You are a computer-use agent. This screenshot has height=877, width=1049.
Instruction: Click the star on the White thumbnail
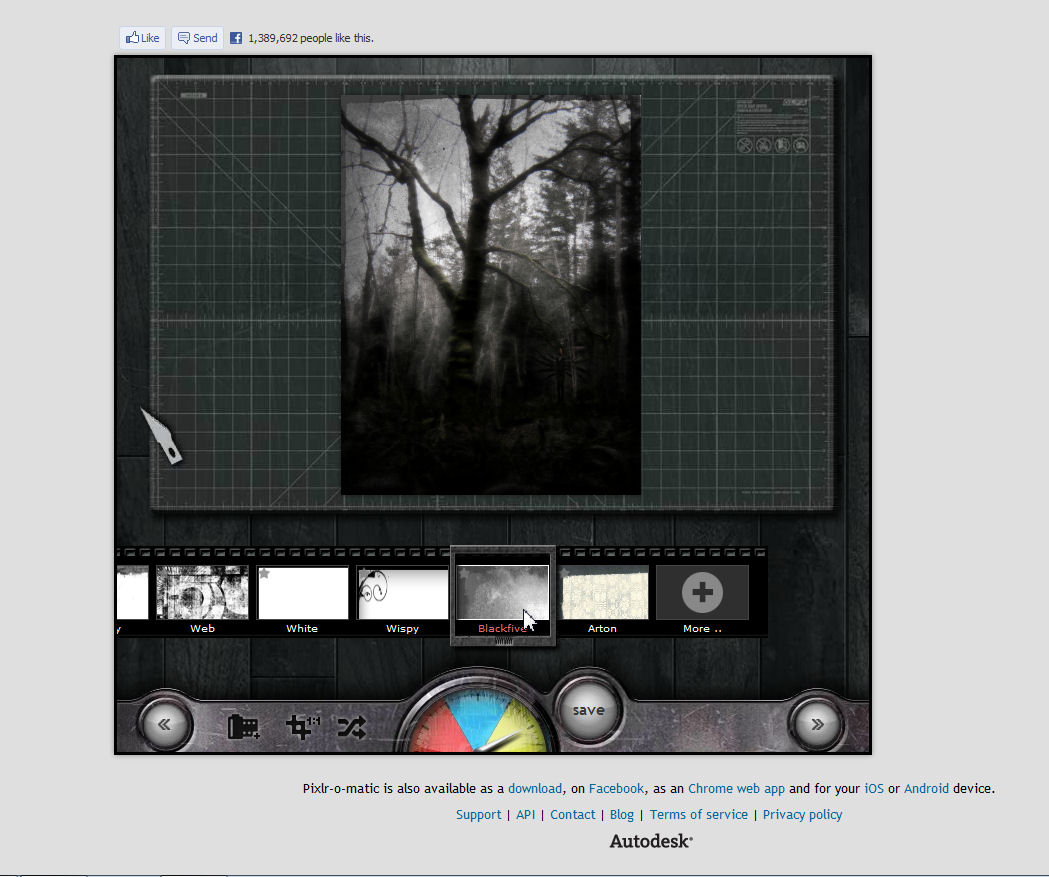tap(264, 573)
